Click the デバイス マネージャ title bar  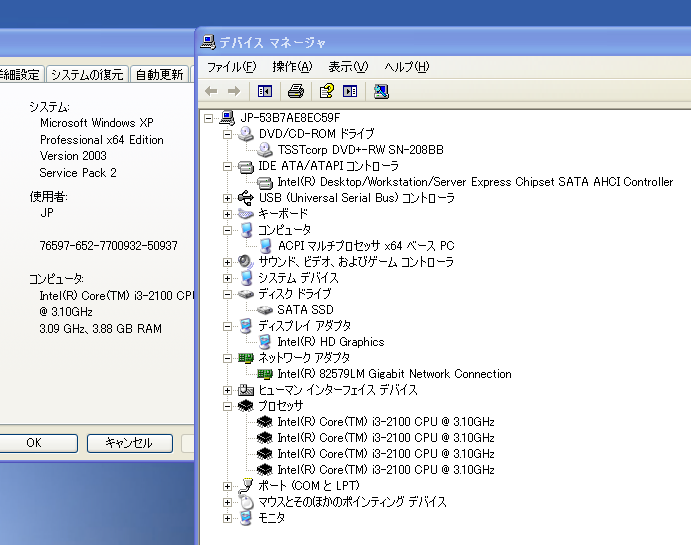tap(444, 42)
